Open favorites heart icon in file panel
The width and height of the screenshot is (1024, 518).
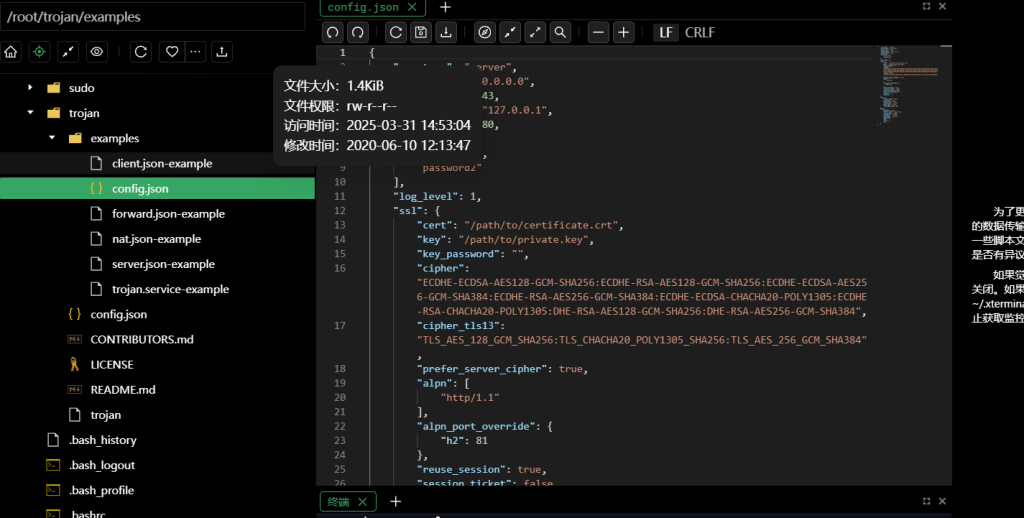pyautogui.click(x=172, y=52)
